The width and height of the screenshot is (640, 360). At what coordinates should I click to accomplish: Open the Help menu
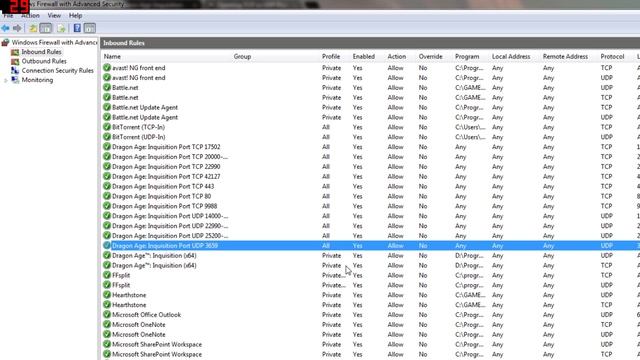point(76,16)
